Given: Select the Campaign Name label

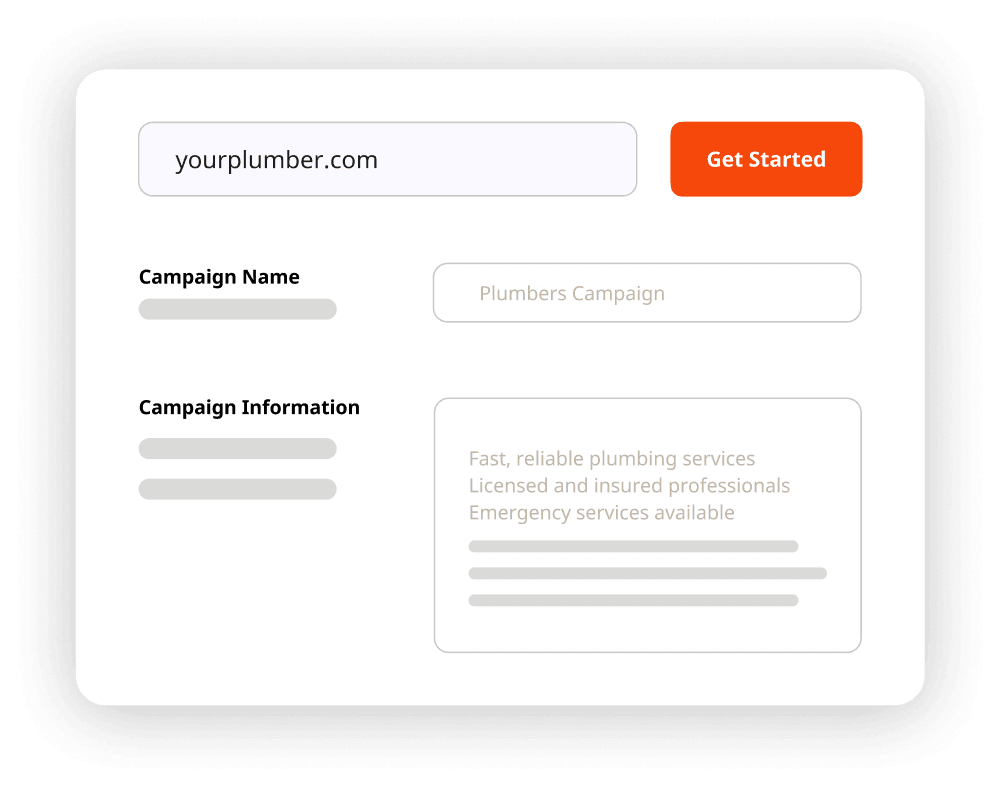Looking at the screenshot, I should (219, 277).
